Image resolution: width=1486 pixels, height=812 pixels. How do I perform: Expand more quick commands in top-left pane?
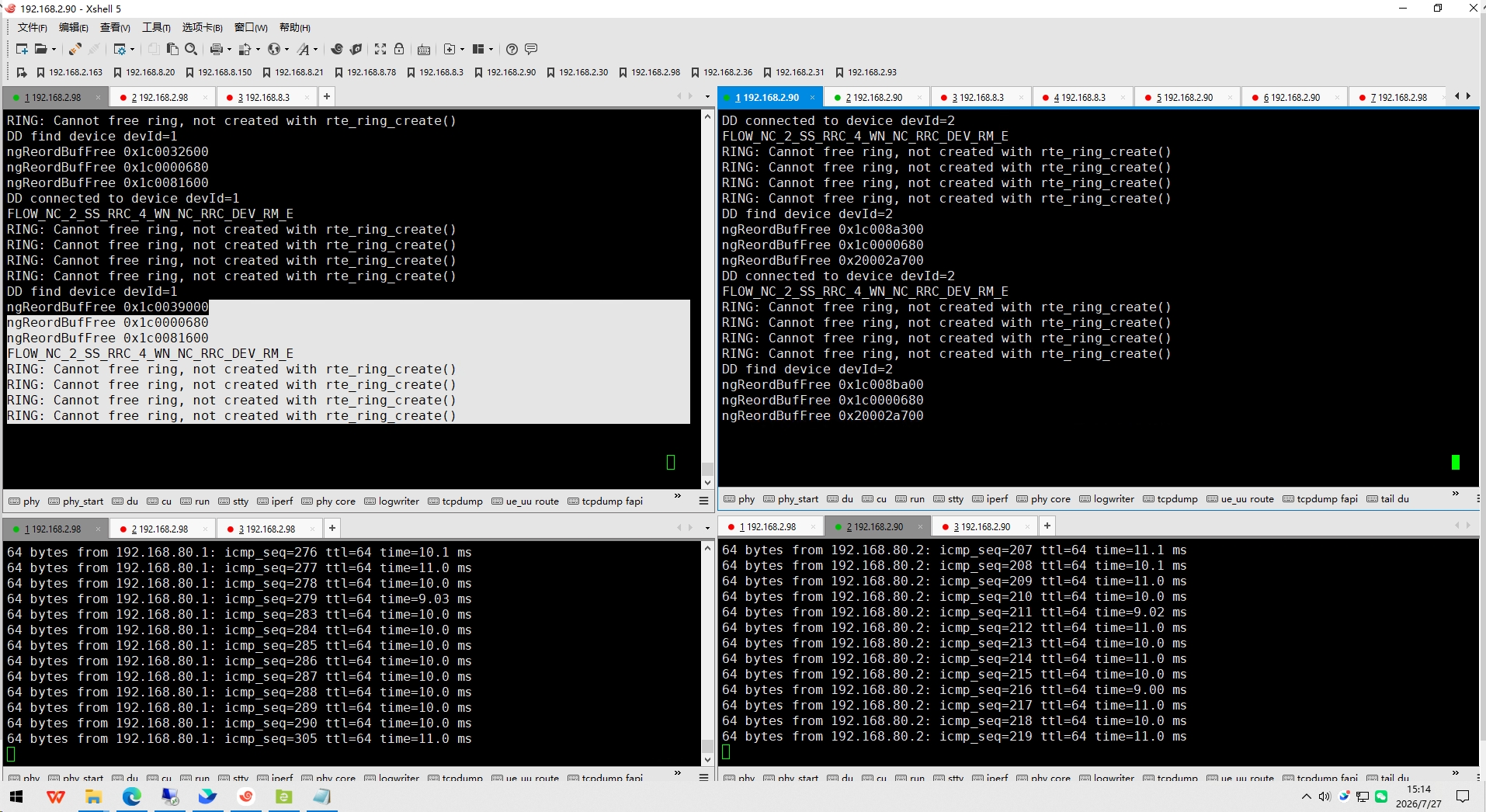pos(678,496)
